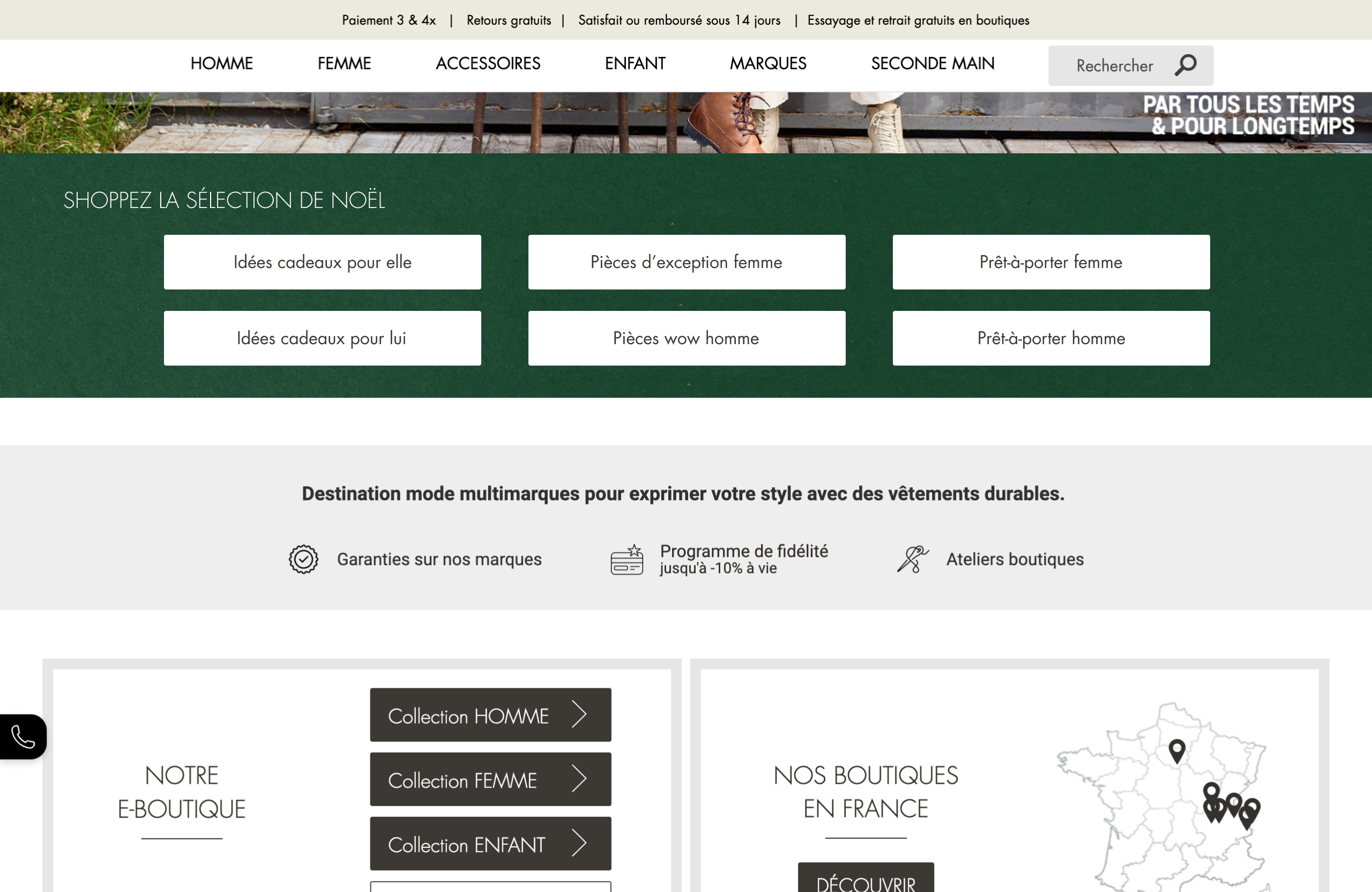Click the Collection HOMME arrow chevron
The height and width of the screenshot is (892, 1372).
point(579,715)
